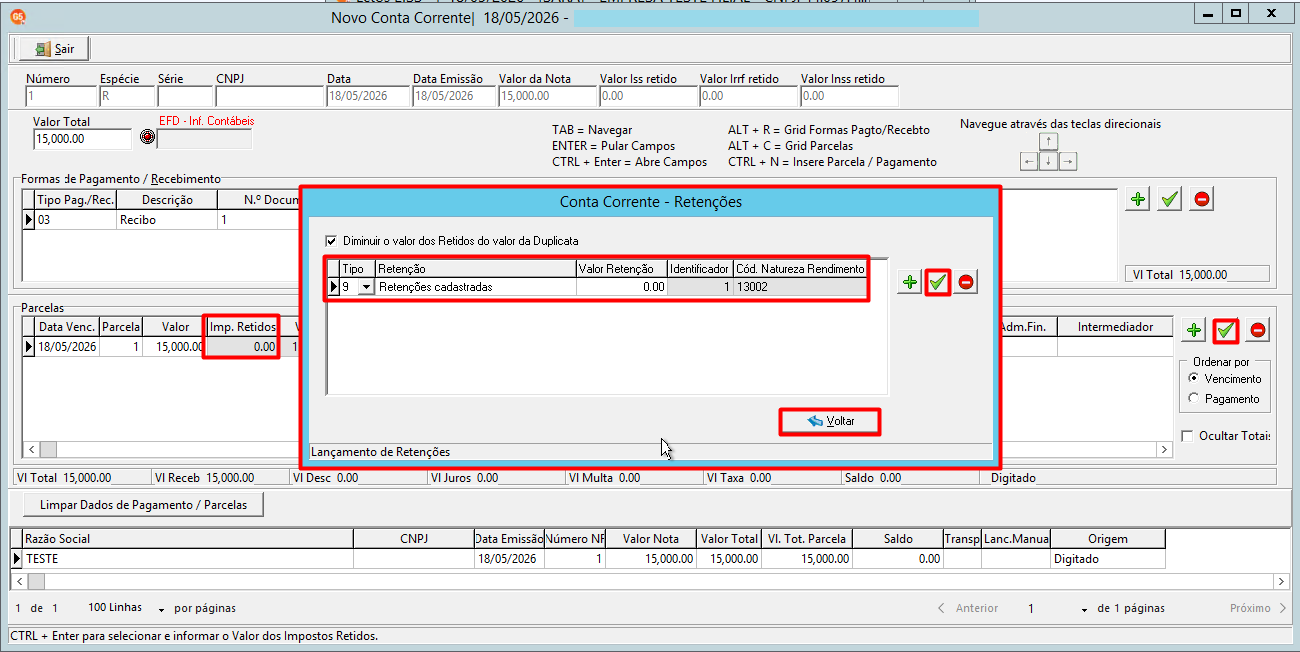
Task: Click the bottom grid's left scroll arrow
Action: 18,581
